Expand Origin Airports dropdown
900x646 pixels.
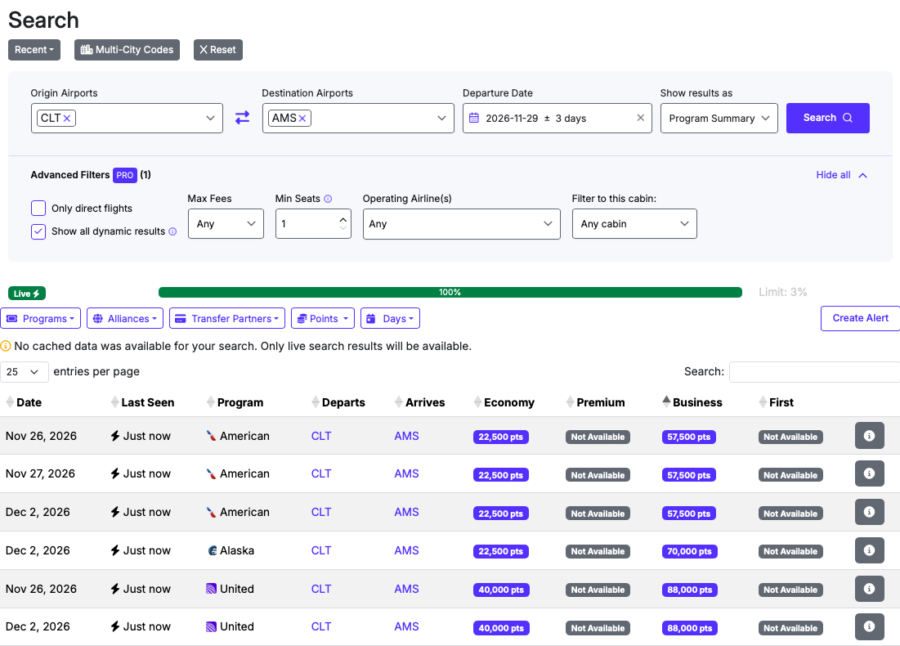pyautogui.click(x=210, y=118)
